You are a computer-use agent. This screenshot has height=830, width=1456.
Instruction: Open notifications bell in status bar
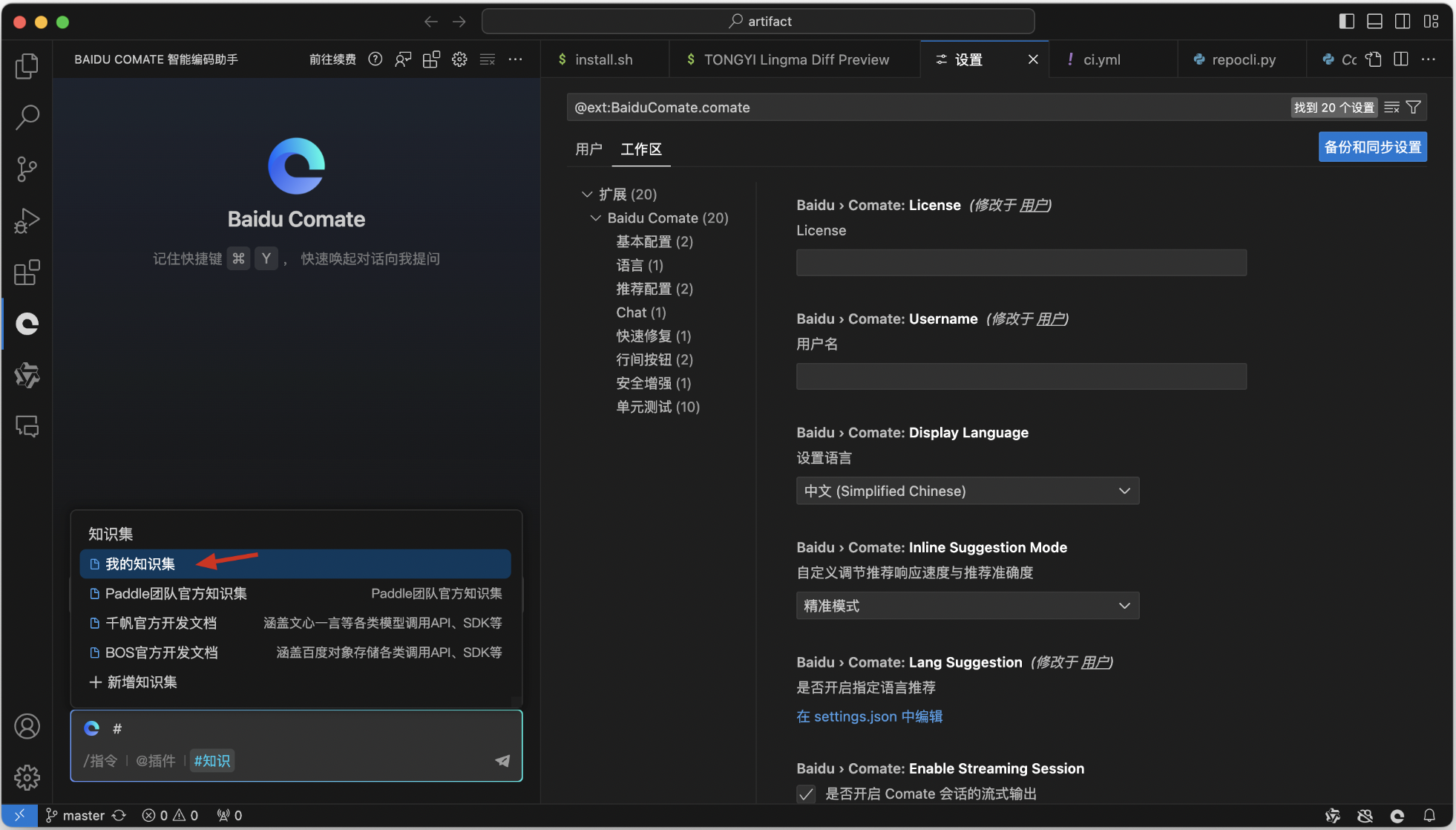coord(1429,815)
